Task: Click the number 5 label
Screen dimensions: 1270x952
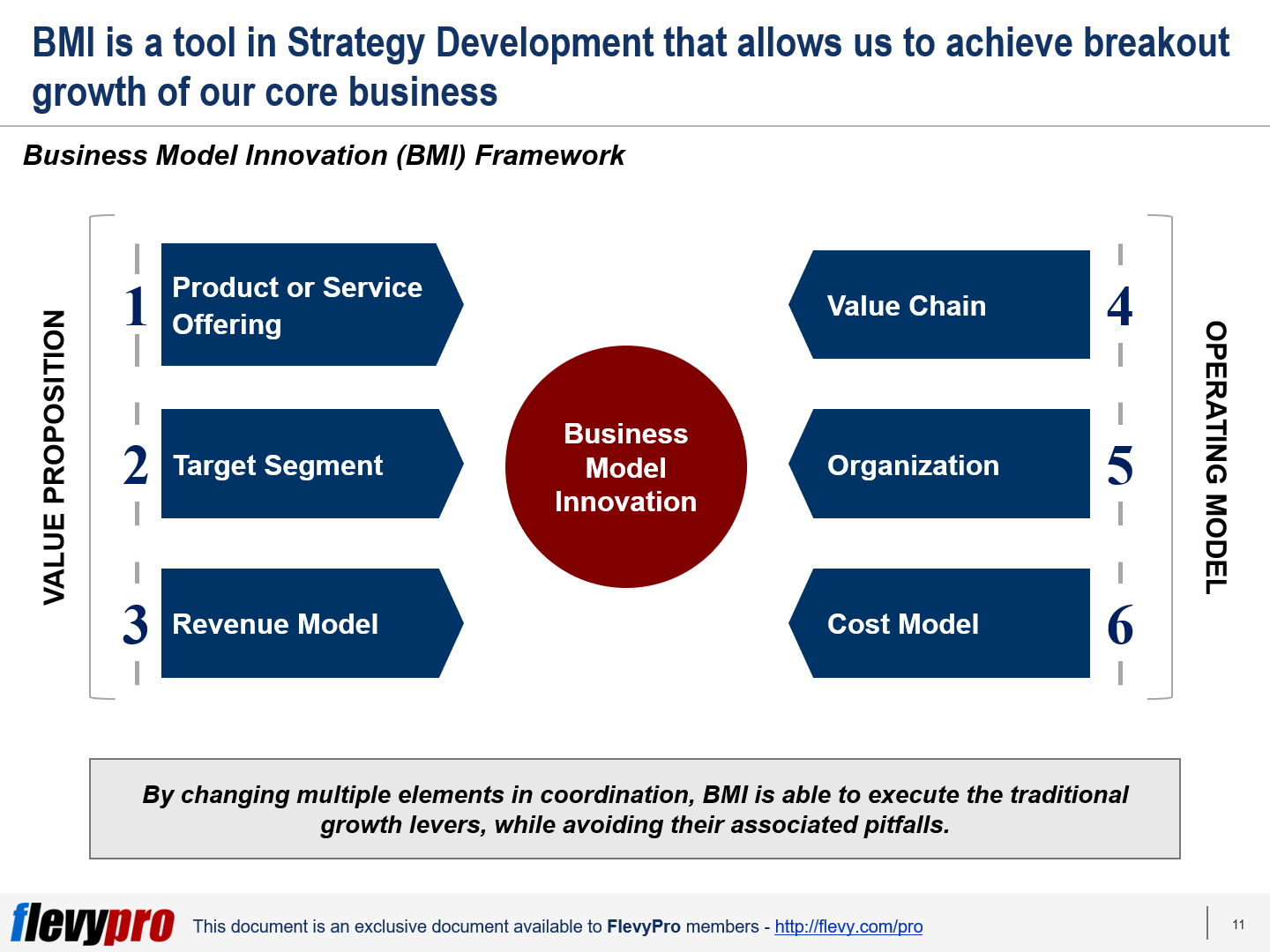Action: [x=1120, y=465]
